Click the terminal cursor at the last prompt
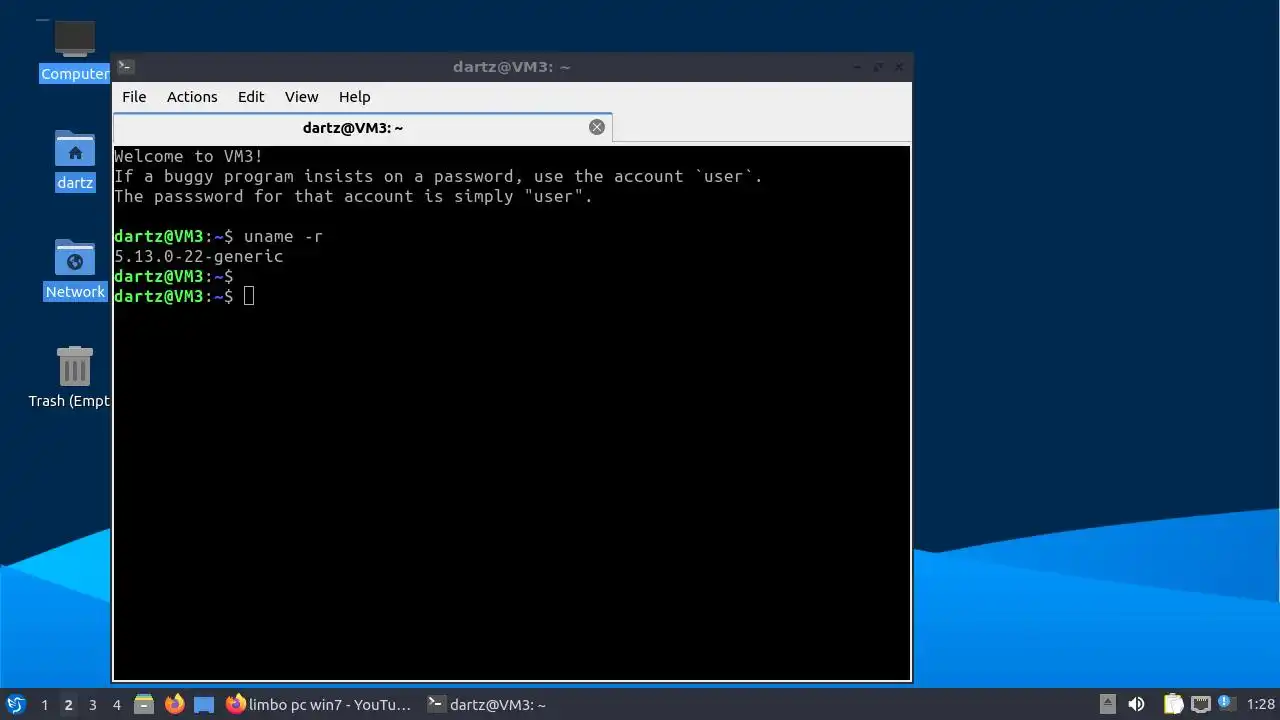The width and height of the screenshot is (1280, 720). click(x=249, y=296)
